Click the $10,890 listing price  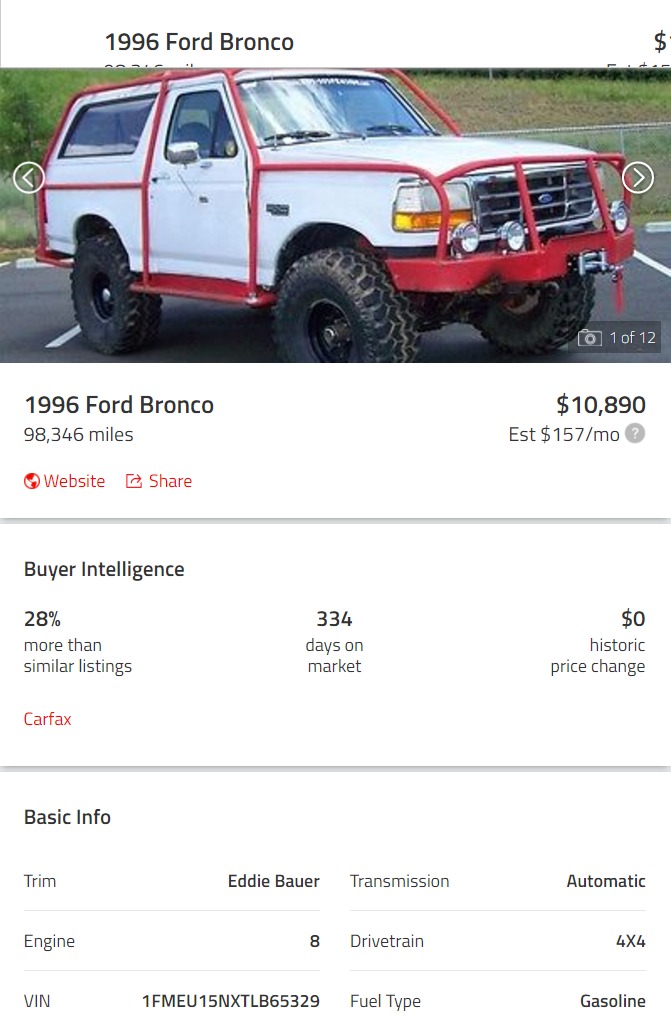[601, 405]
